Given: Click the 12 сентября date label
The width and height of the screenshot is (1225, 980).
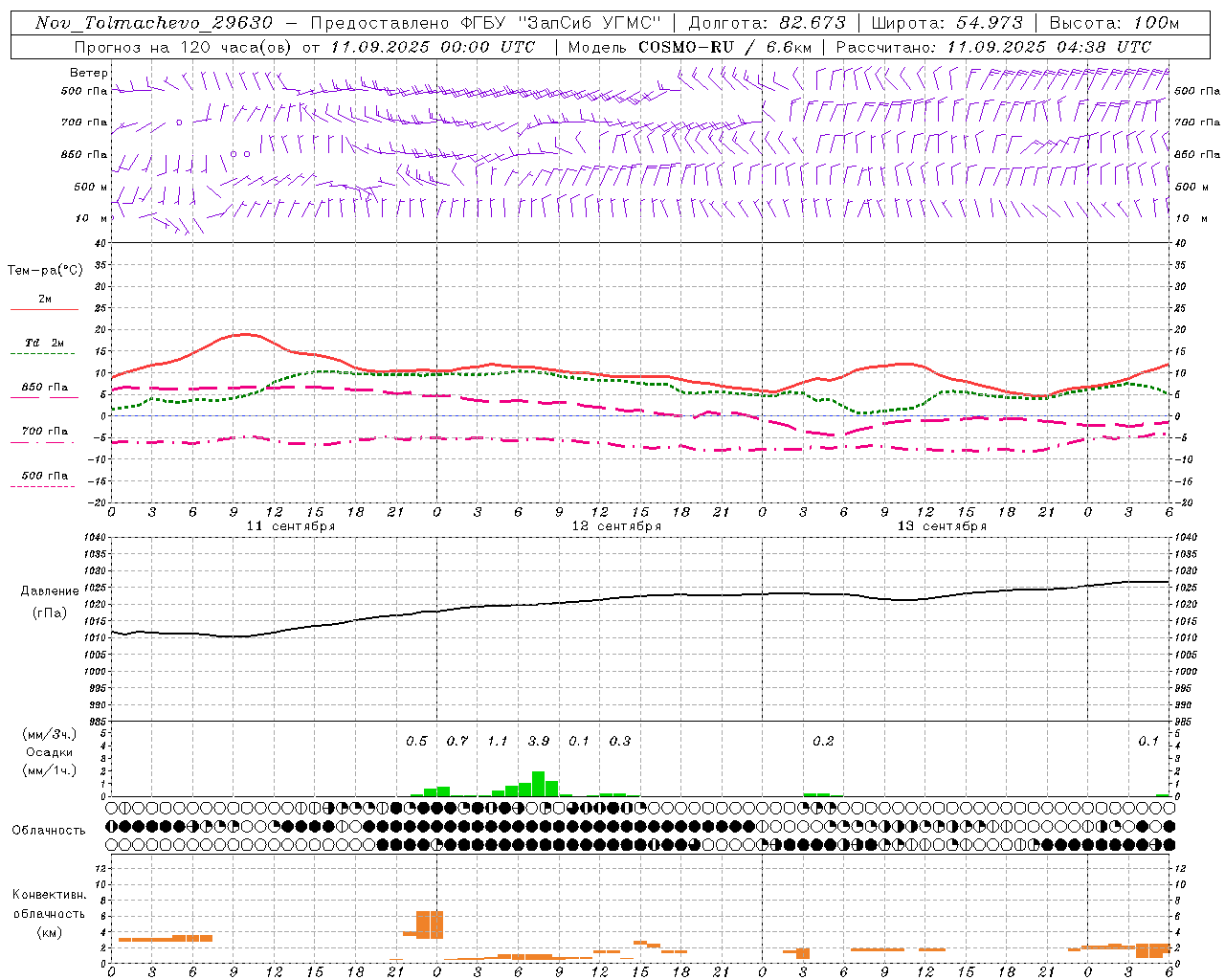Looking at the screenshot, I should point(616,526).
